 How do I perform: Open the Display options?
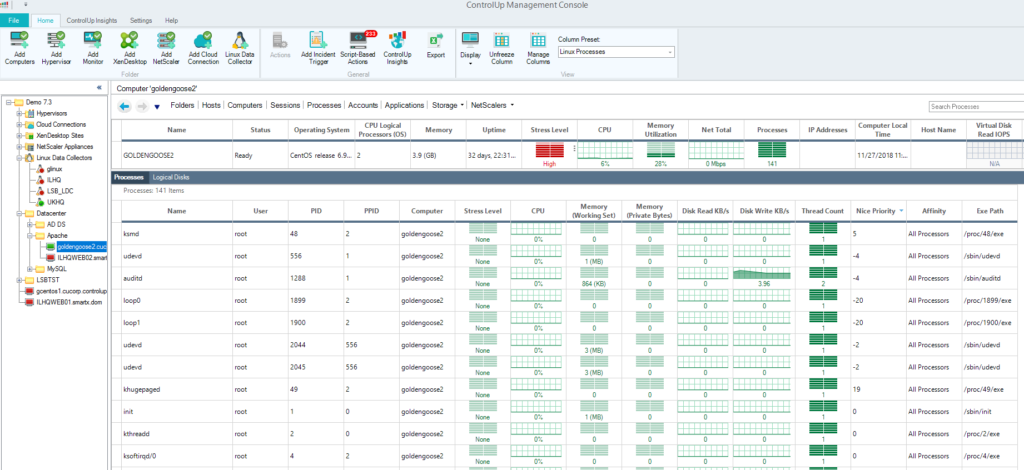[x=470, y=47]
